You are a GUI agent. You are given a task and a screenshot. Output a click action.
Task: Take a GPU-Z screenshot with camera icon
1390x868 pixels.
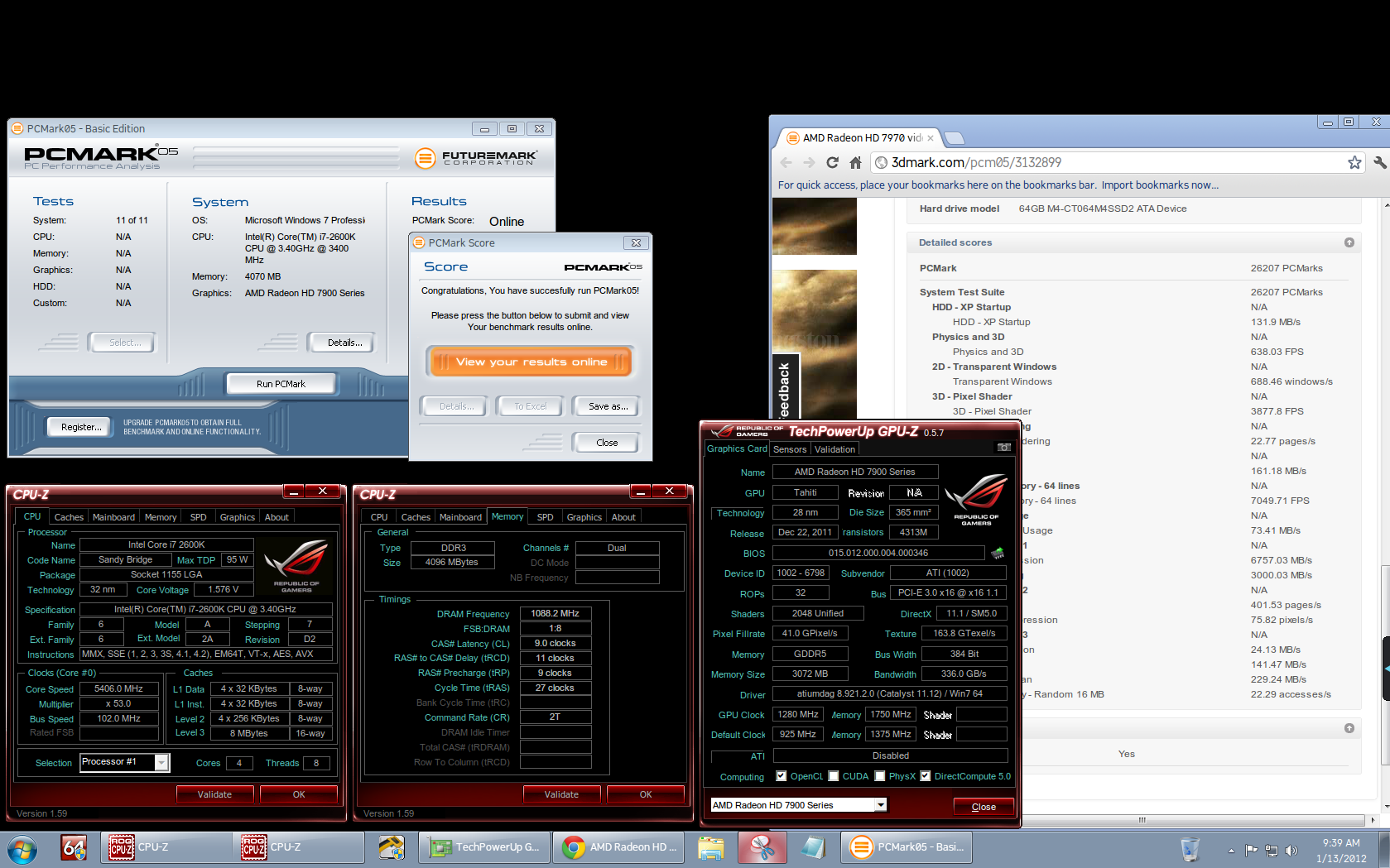pyautogui.click(x=1003, y=448)
